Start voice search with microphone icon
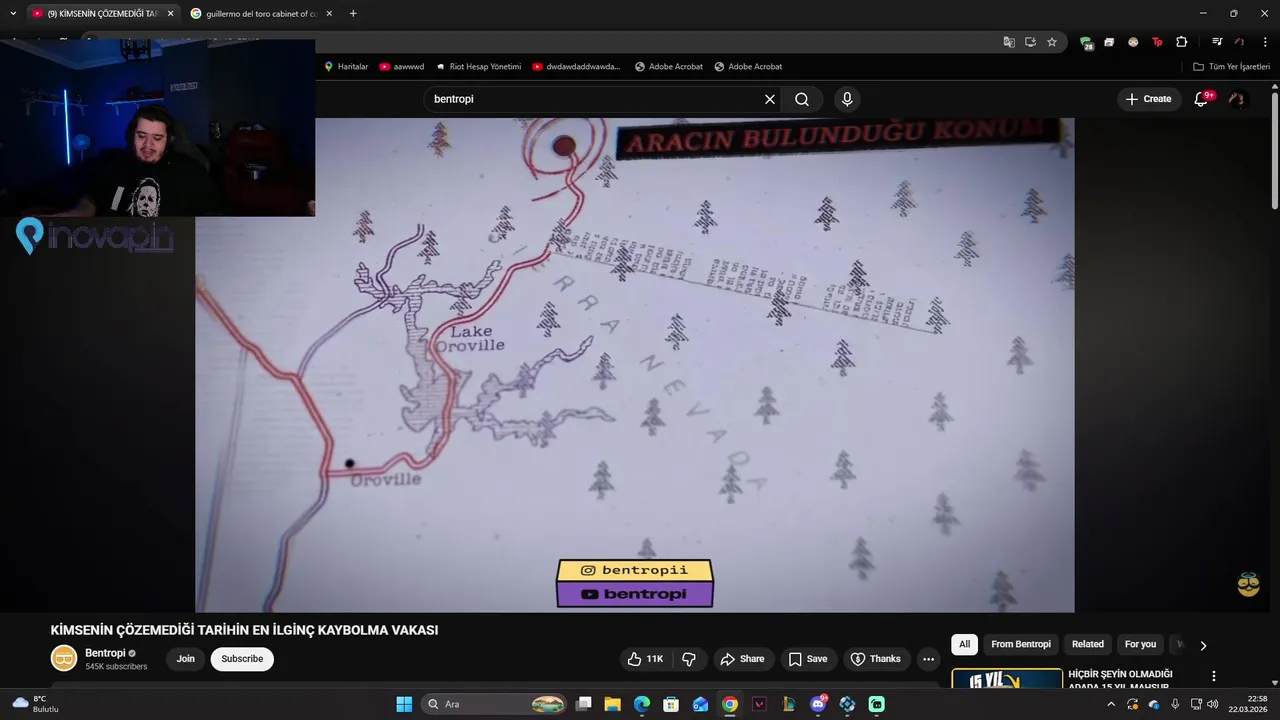The width and height of the screenshot is (1280, 720). pos(847,99)
